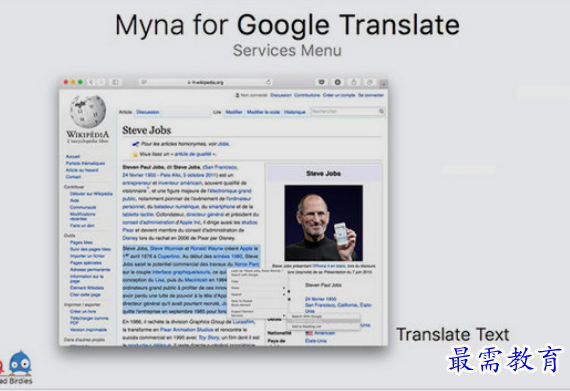Viewport: 570px width, 391px height.
Task: Choose Search With Google in Services submenu
Action: click(324, 317)
